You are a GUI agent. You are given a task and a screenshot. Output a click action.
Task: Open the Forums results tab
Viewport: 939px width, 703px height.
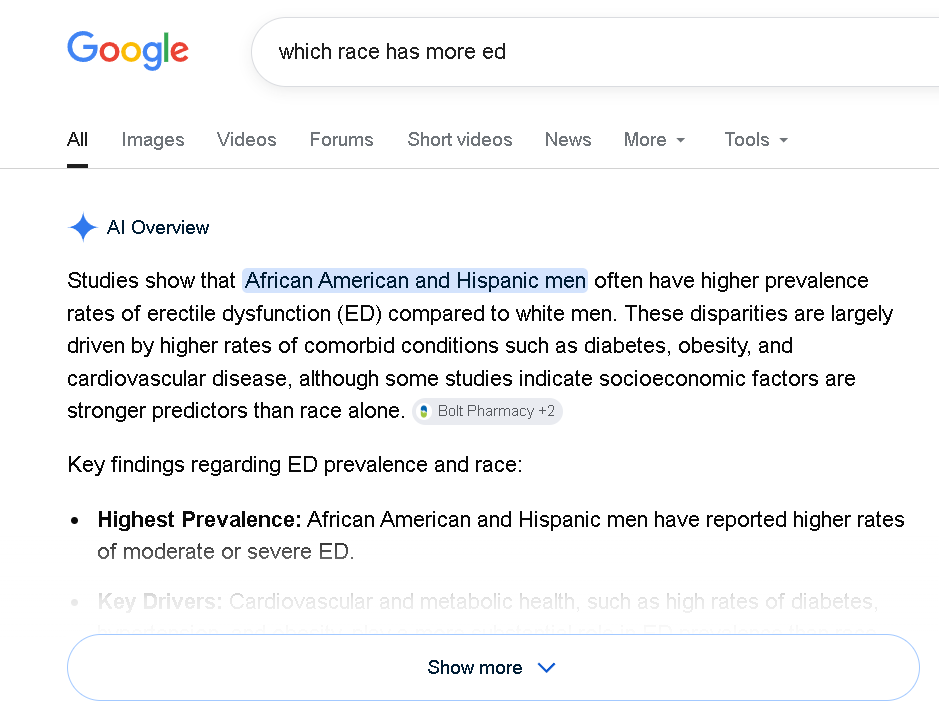[x=341, y=140]
